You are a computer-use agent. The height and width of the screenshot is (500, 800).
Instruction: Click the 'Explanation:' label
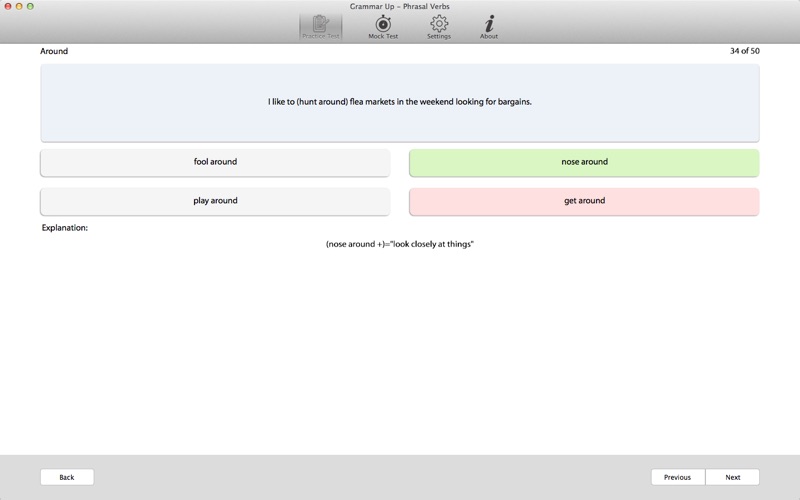[65, 228]
